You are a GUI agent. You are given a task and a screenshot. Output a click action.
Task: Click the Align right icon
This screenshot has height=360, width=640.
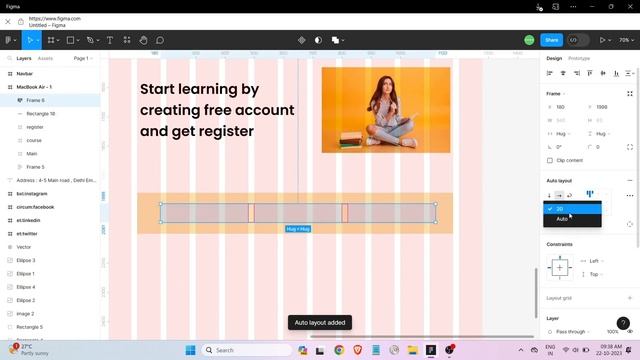pyautogui.click(x=576, y=73)
